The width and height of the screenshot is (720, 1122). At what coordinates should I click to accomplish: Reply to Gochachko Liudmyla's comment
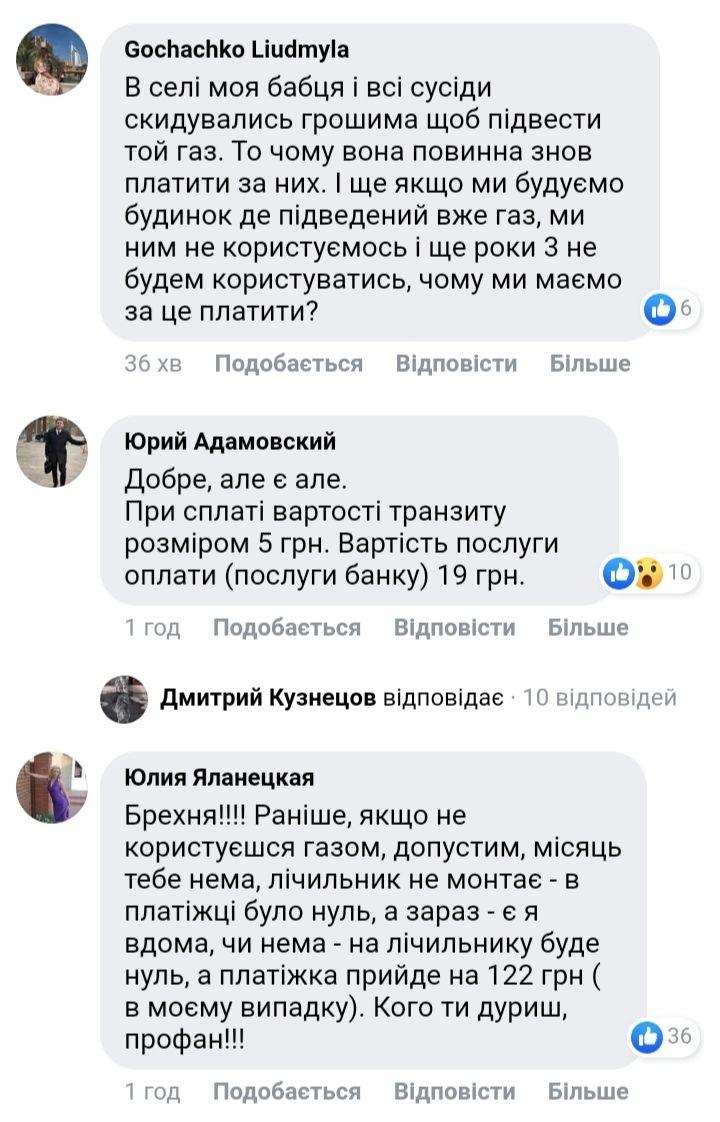pyautogui.click(x=456, y=363)
